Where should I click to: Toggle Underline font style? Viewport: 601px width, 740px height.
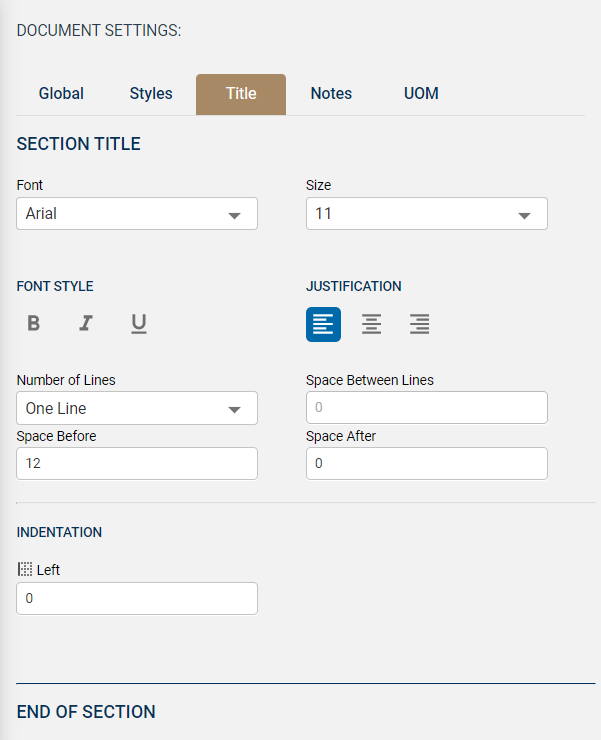(x=139, y=323)
